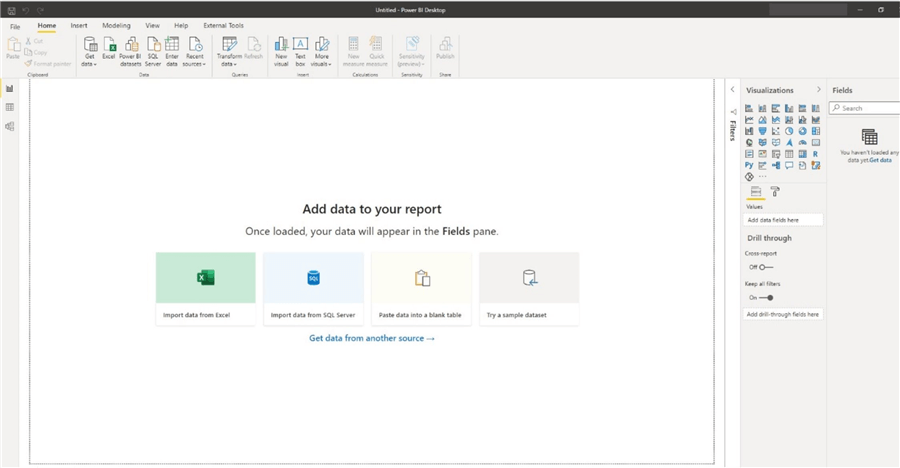
Task: Open Model view in left sidebar
Action: click(x=10, y=127)
